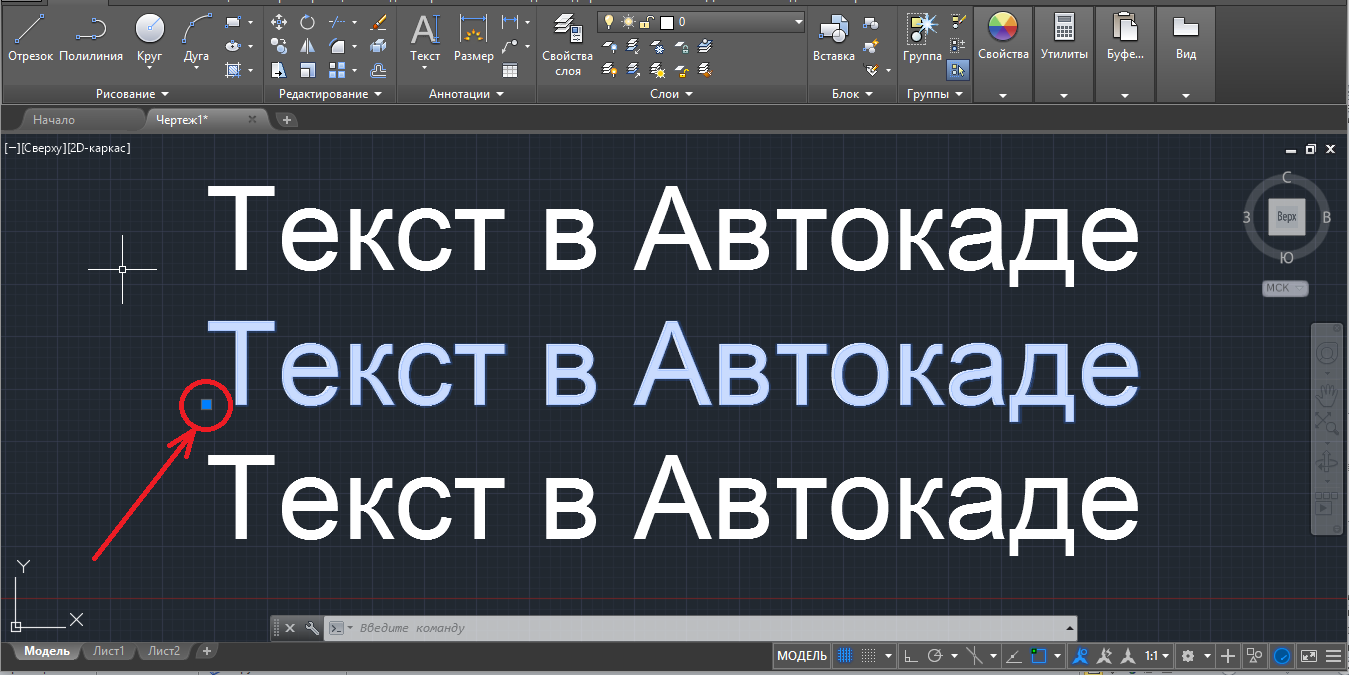Toggle annotation objects visibility icon
1349x675 pixels.
tap(1080, 656)
